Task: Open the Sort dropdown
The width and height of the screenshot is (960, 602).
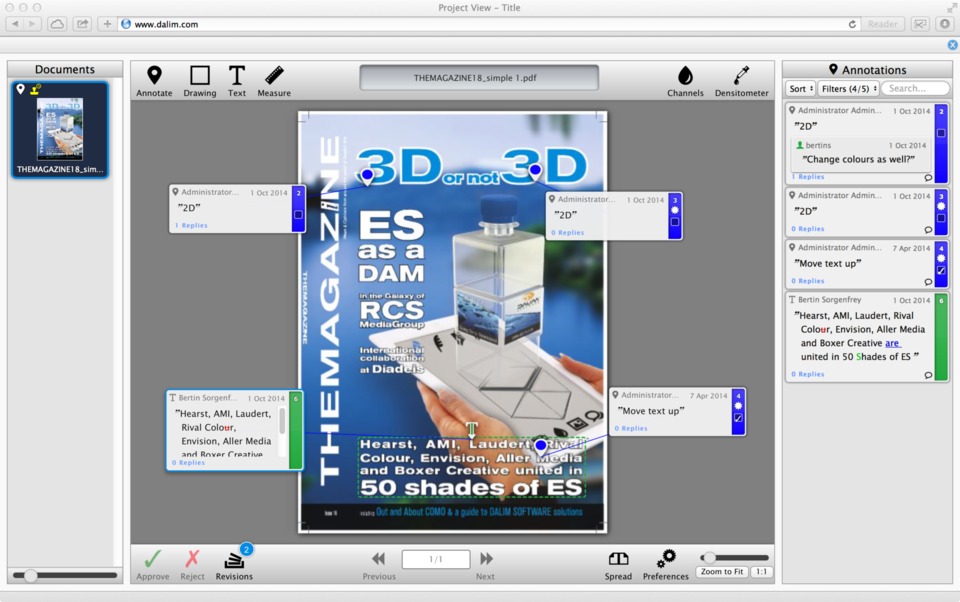Action: tap(800, 89)
